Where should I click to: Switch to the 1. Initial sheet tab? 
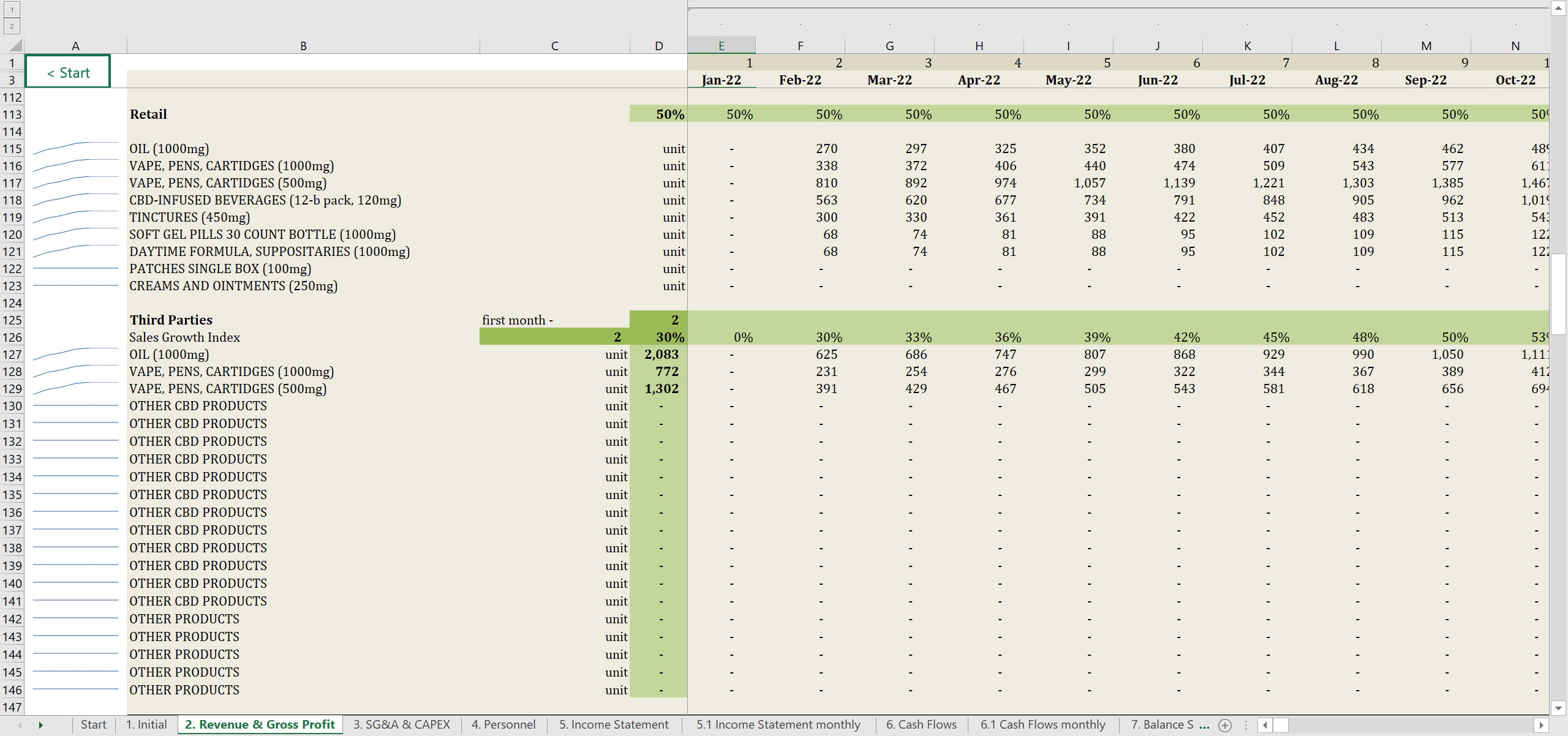146,724
